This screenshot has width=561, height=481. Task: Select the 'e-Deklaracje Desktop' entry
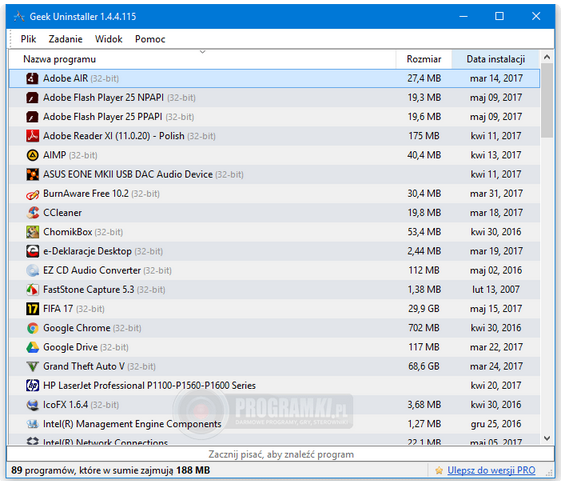tap(87, 251)
